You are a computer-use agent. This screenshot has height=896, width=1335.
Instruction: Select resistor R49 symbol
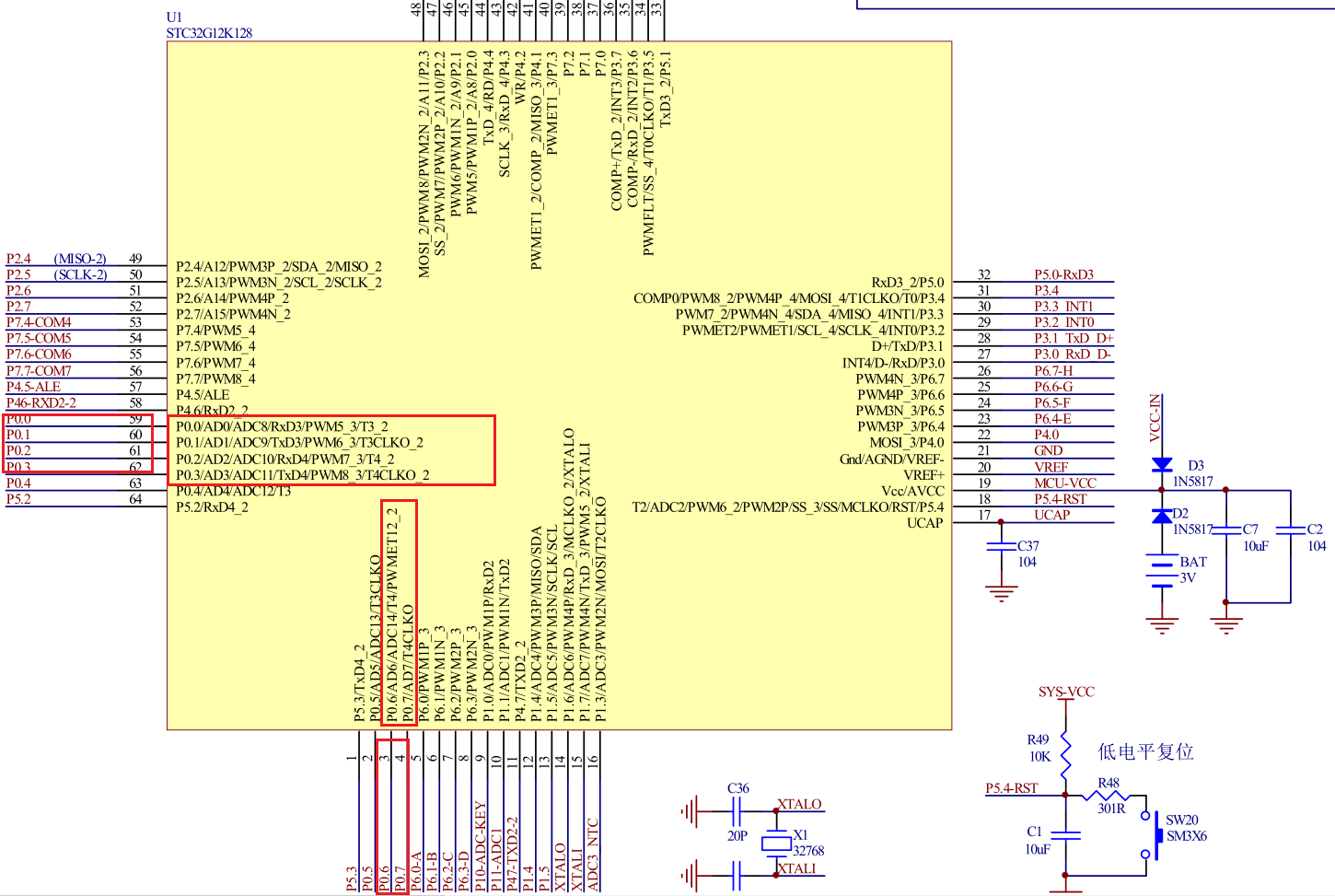(1066, 753)
